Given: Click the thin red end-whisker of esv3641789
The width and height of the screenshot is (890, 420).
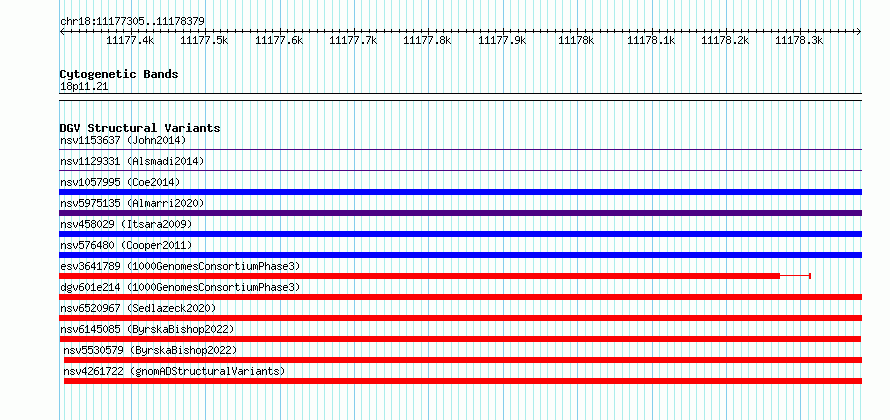Looking at the screenshot, I should [796, 276].
